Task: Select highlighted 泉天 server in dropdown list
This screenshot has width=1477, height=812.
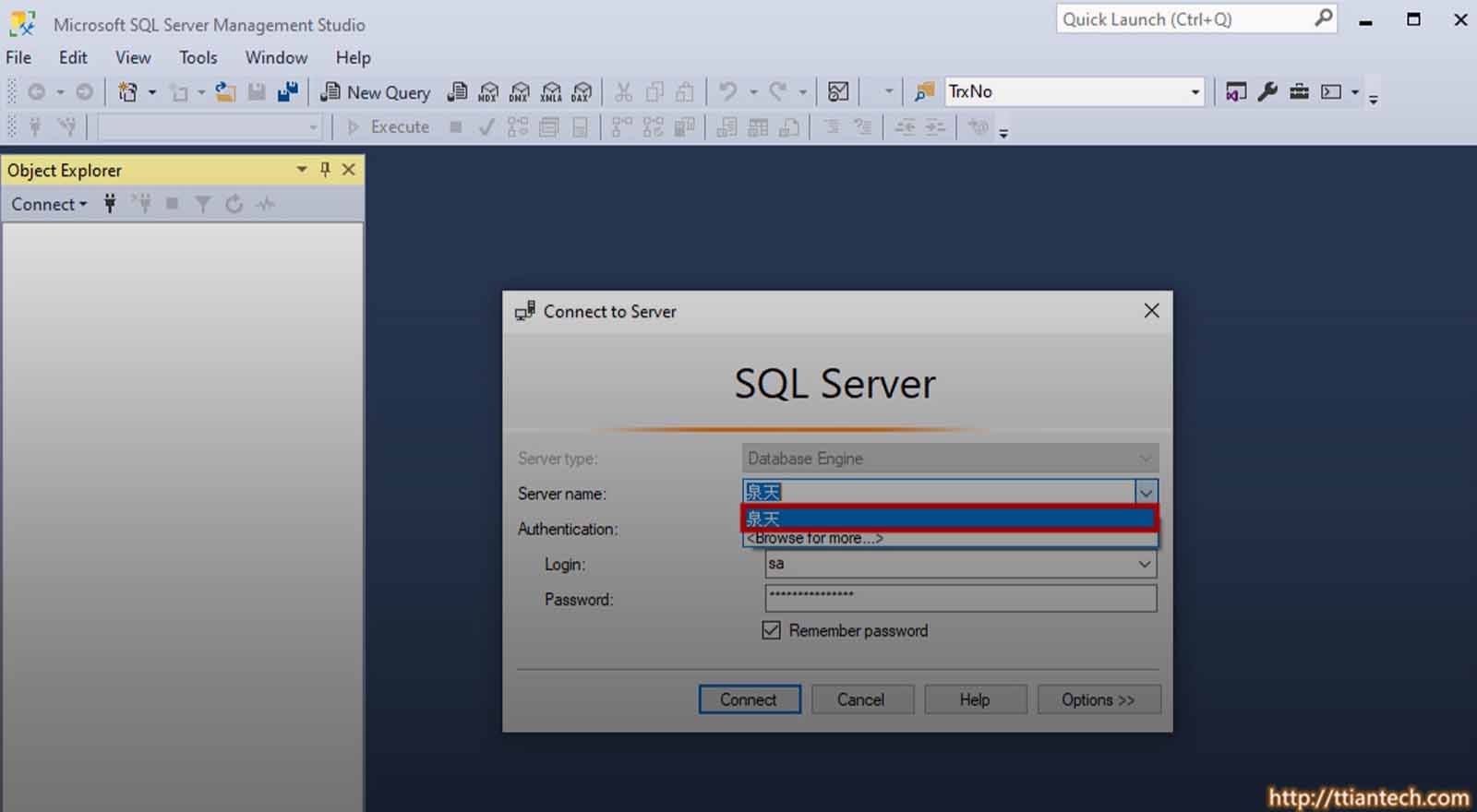Action: coord(949,519)
